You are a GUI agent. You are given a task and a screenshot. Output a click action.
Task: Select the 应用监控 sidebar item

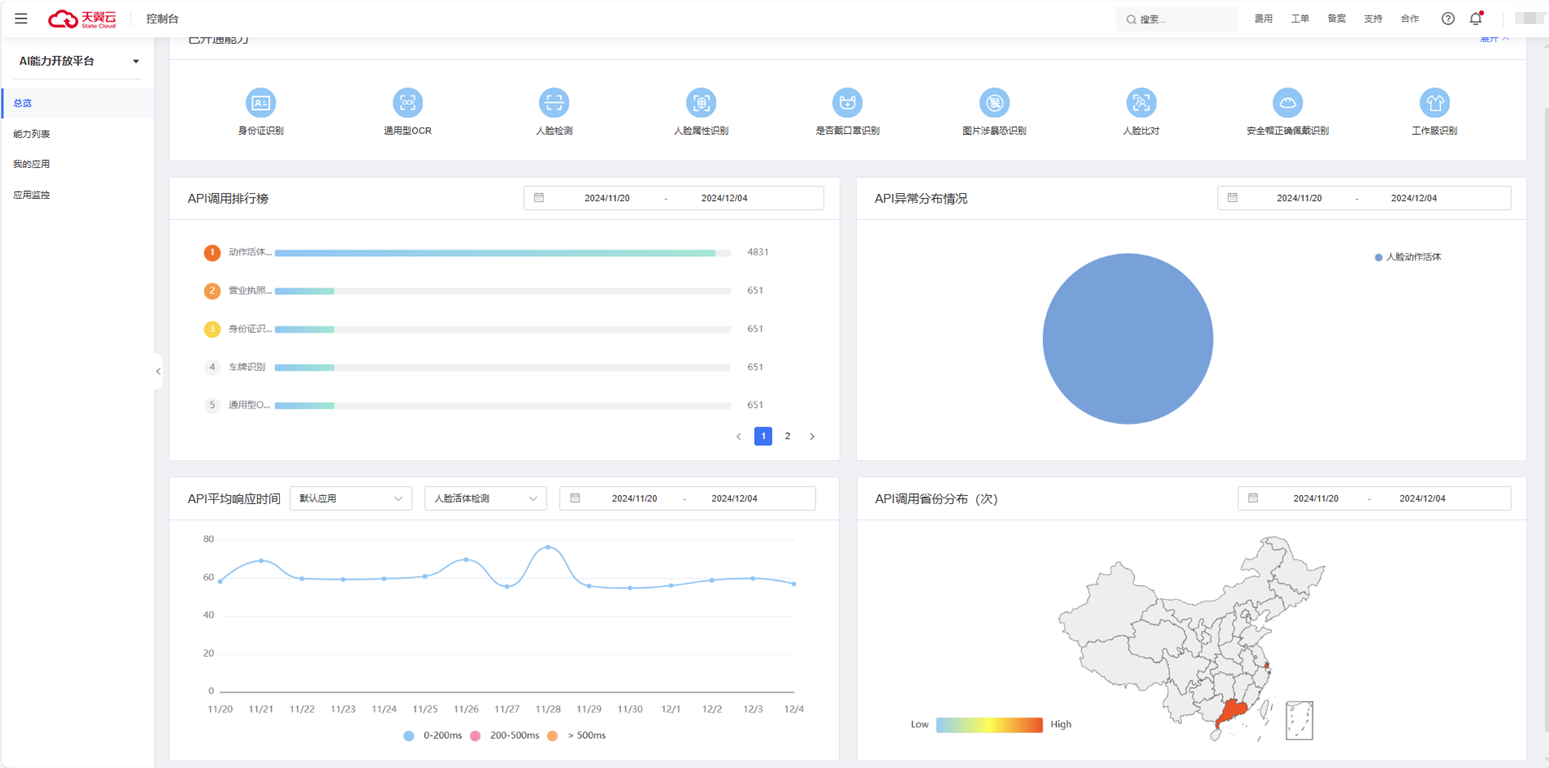click(x=78, y=195)
